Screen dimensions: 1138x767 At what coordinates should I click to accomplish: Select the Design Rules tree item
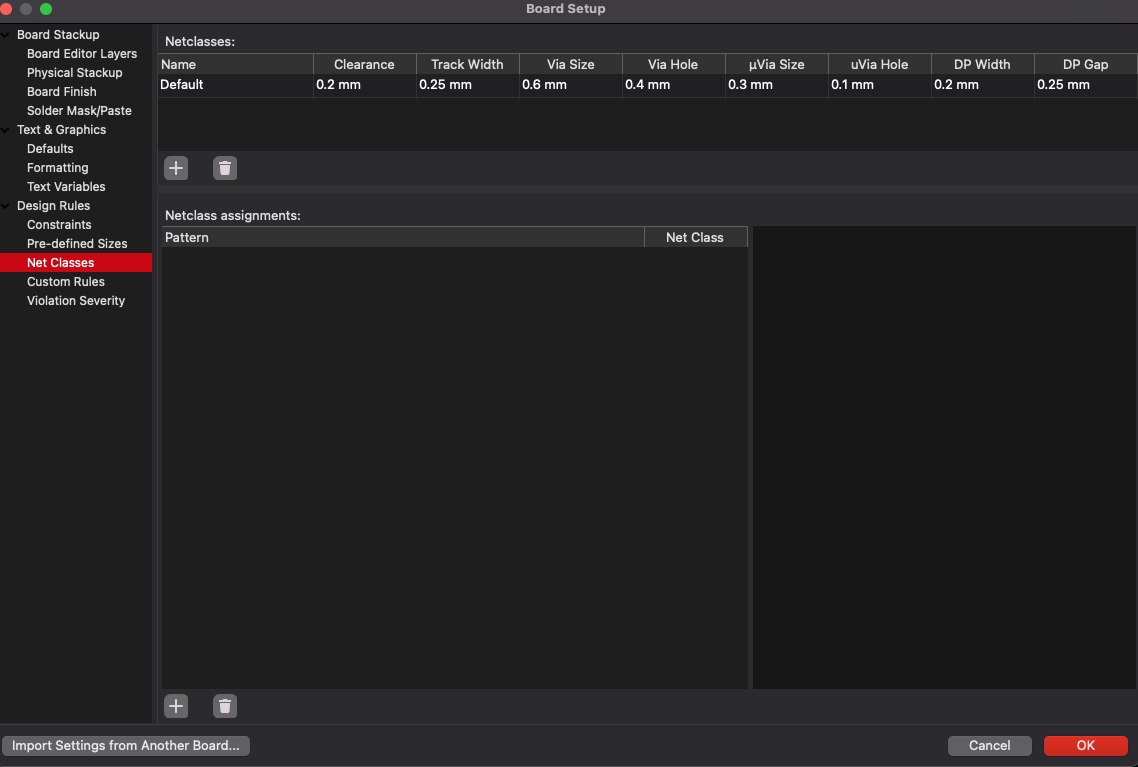click(54, 206)
